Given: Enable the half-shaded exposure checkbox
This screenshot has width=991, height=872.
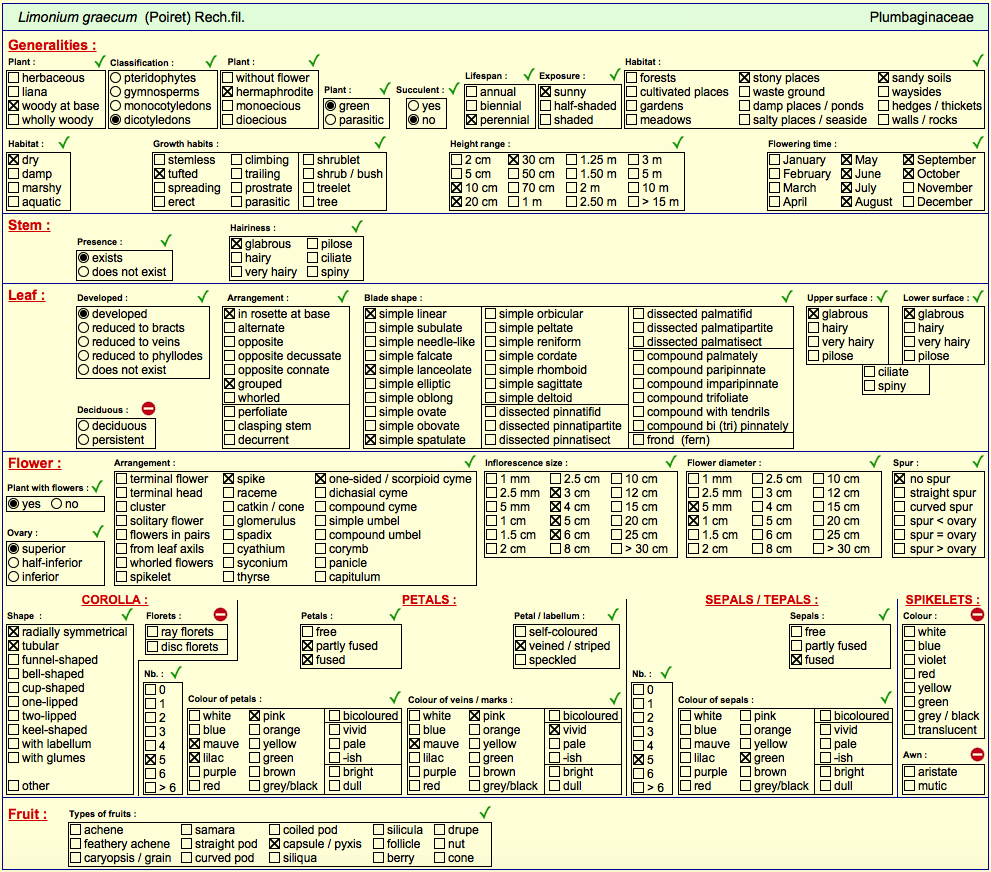Looking at the screenshot, I should pos(546,106).
